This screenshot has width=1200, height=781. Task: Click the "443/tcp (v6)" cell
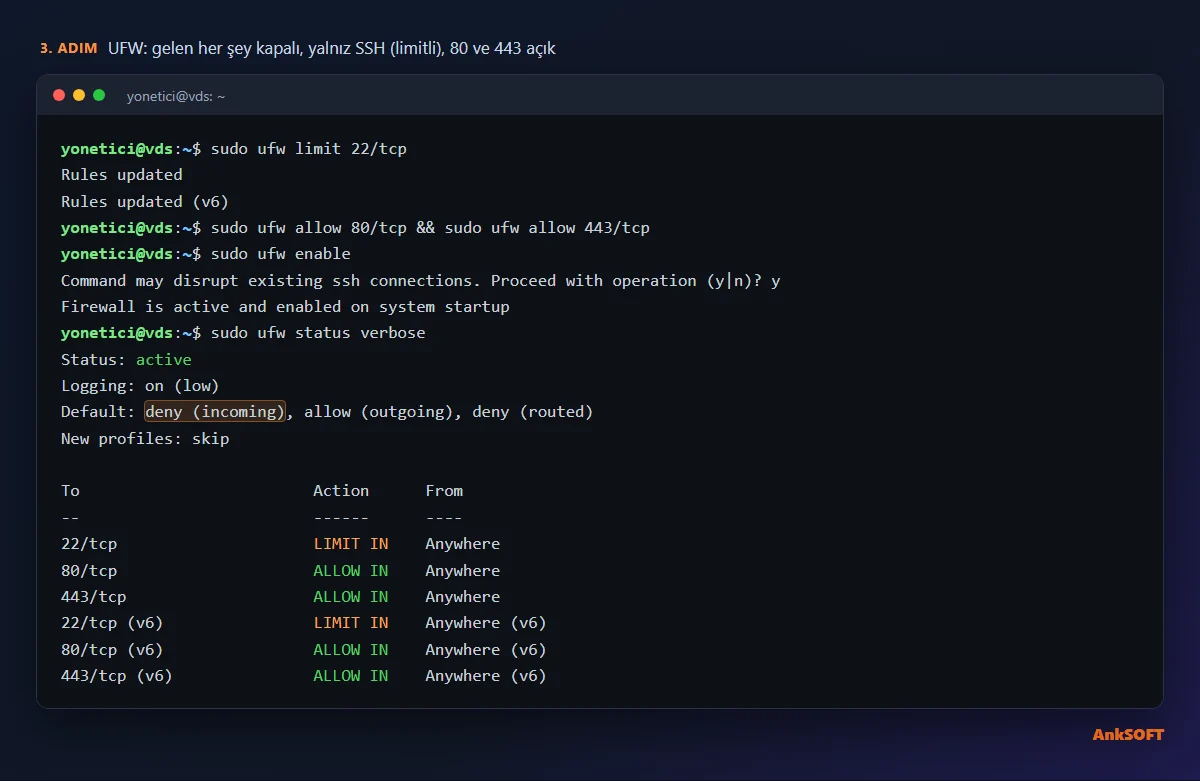[x=117, y=676]
